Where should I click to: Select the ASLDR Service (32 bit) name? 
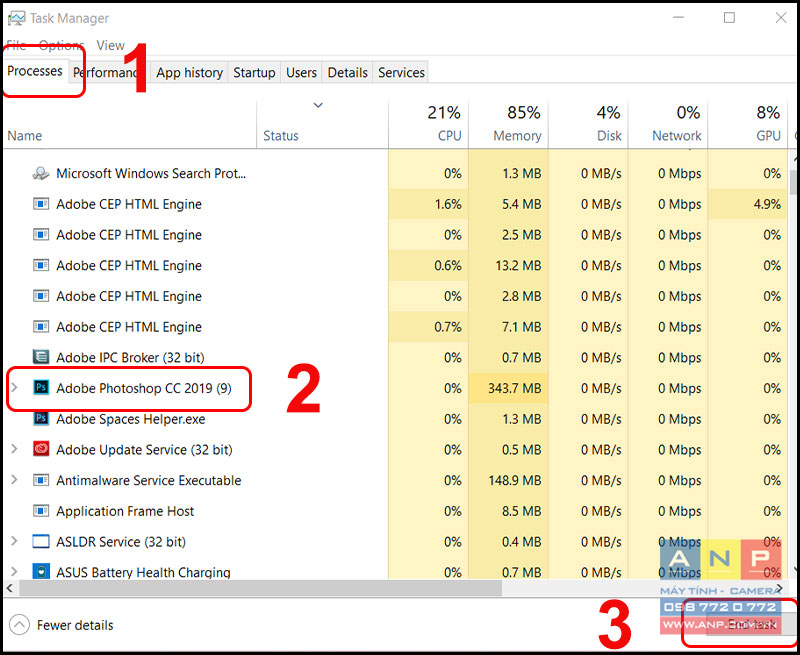121,541
